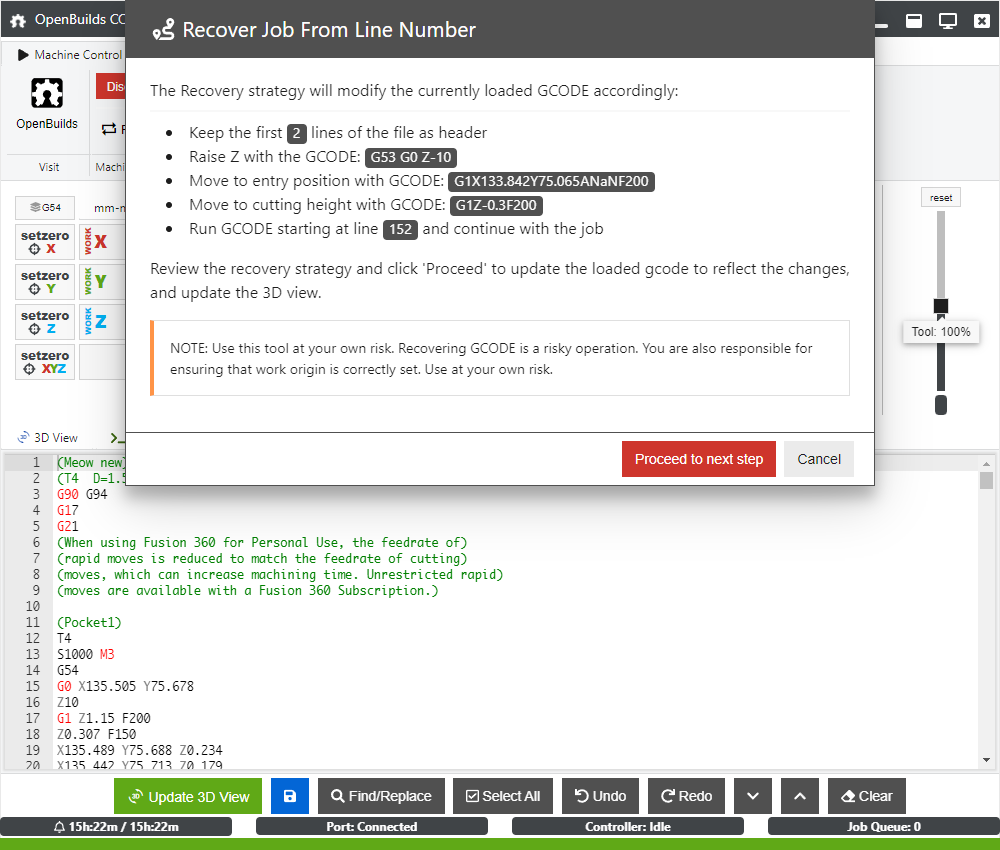Screen dimensions: 1000x850
Task: Click the maximize window icon
Action: click(x=914, y=21)
